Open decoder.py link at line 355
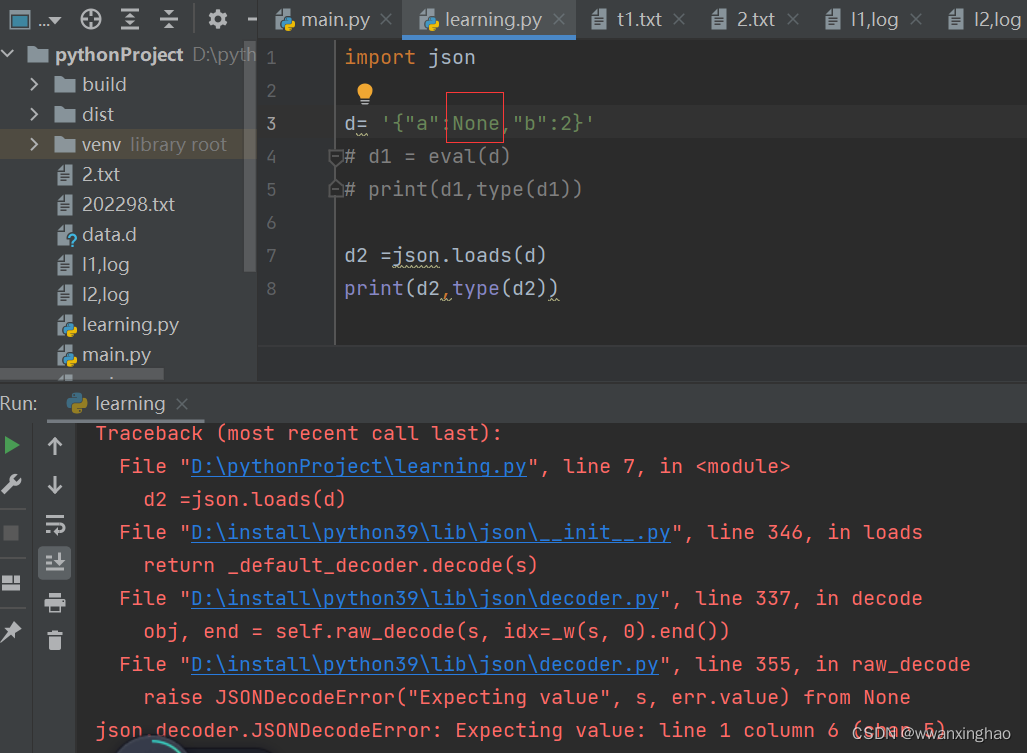This screenshot has height=753, width=1027. click(x=424, y=665)
